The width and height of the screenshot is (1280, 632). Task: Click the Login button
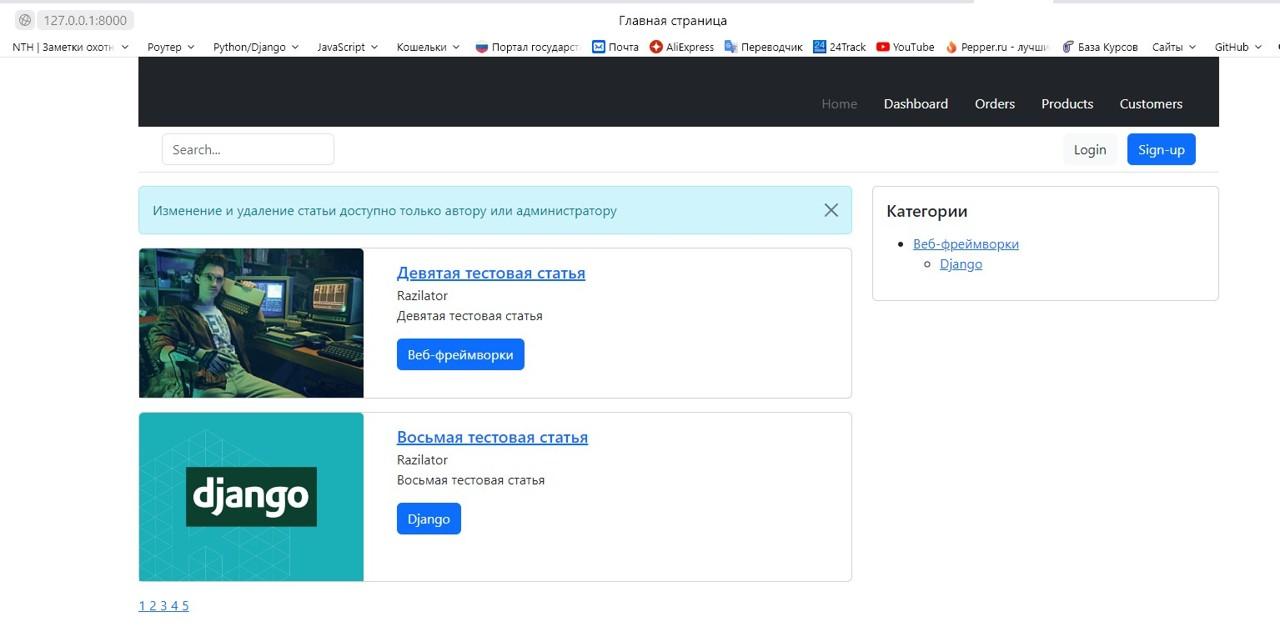(1090, 150)
